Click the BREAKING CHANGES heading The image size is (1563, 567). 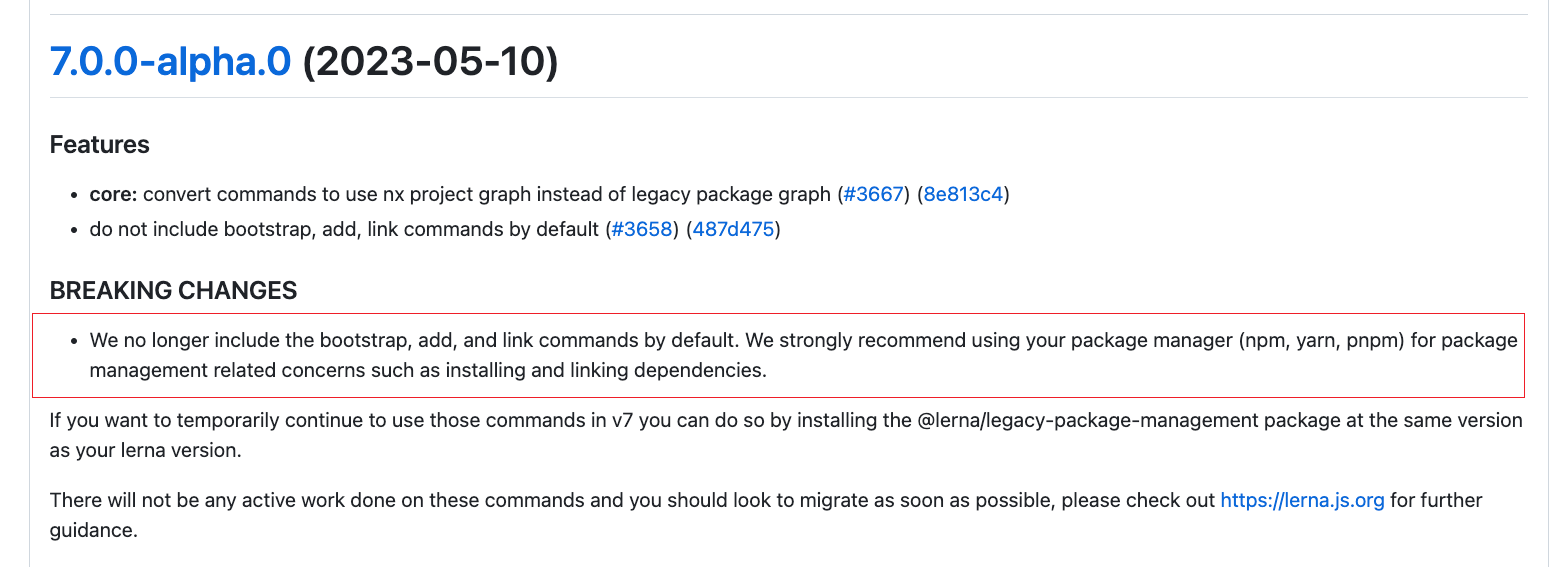[x=173, y=291]
